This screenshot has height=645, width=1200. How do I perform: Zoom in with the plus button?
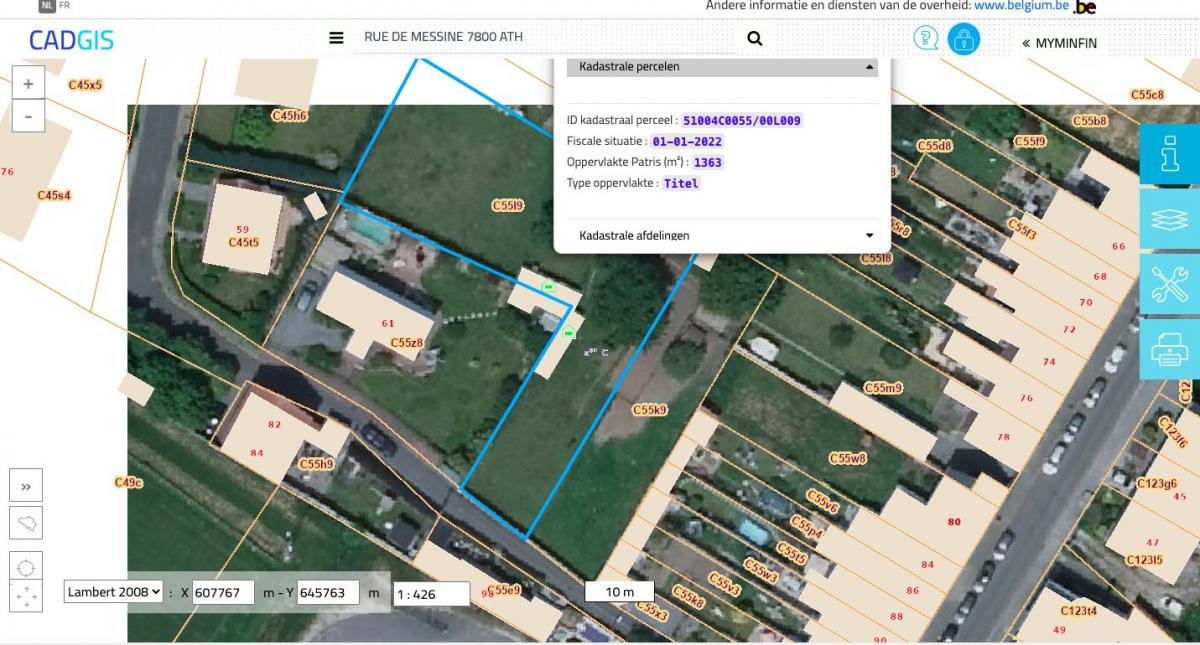click(x=28, y=85)
